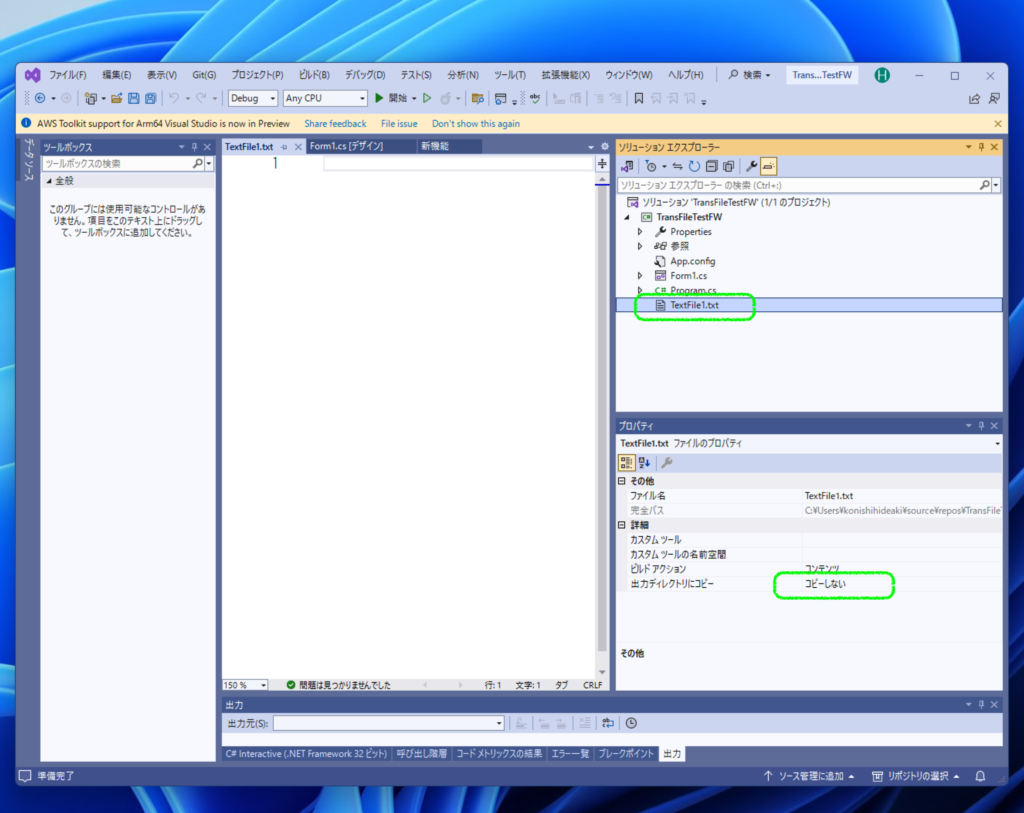Click the undo arrow icon

[174, 99]
